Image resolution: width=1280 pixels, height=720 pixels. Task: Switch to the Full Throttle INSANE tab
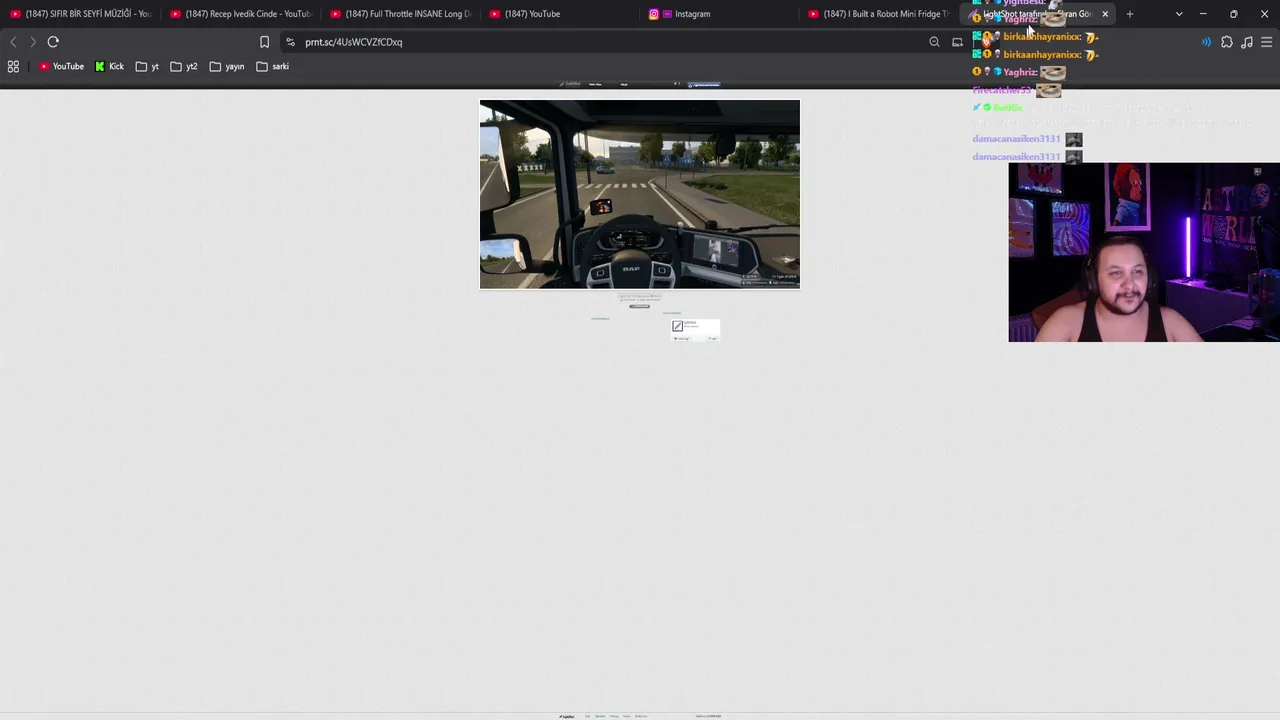click(400, 14)
